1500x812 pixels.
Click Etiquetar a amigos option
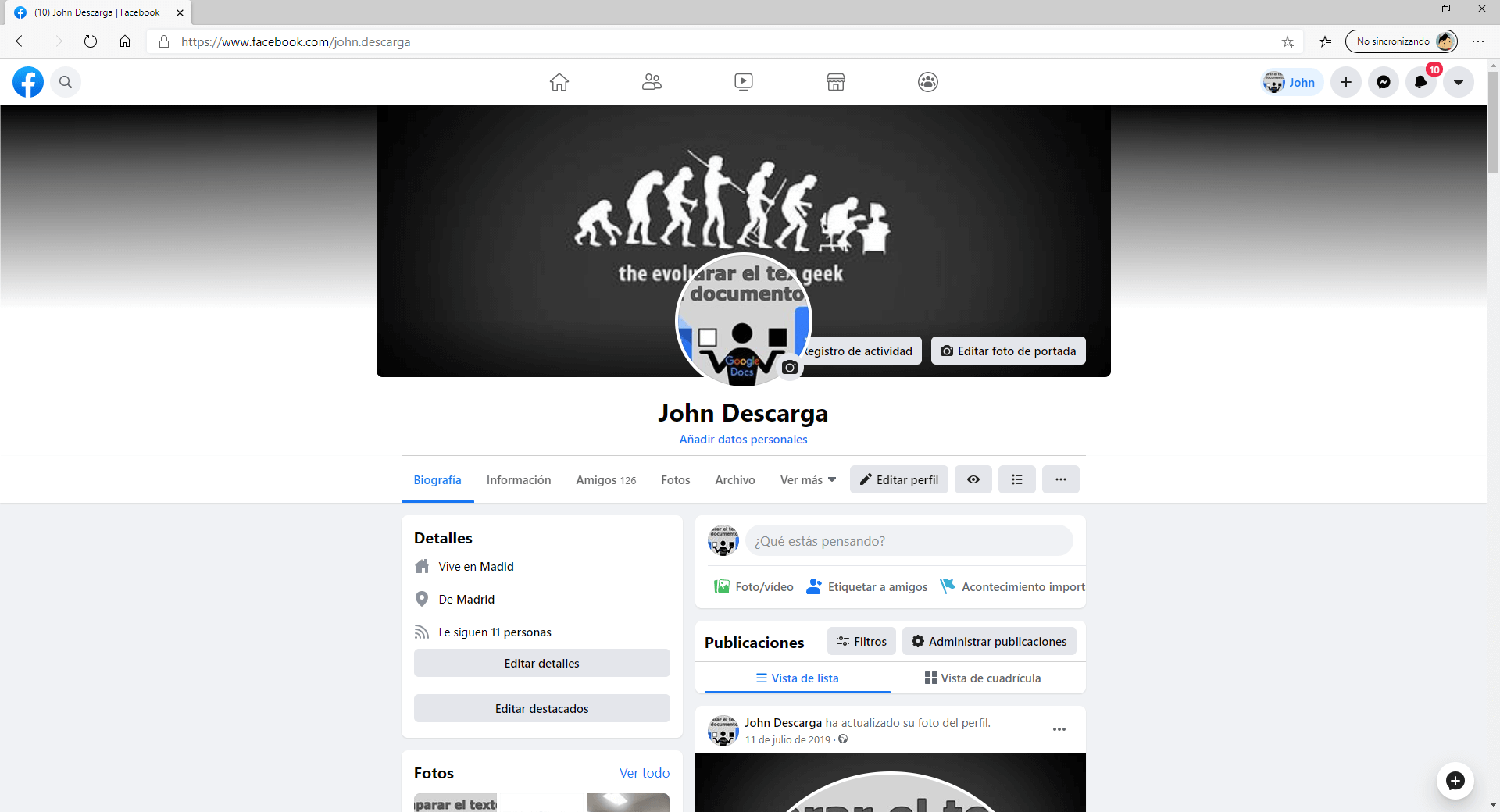point(867,586)
